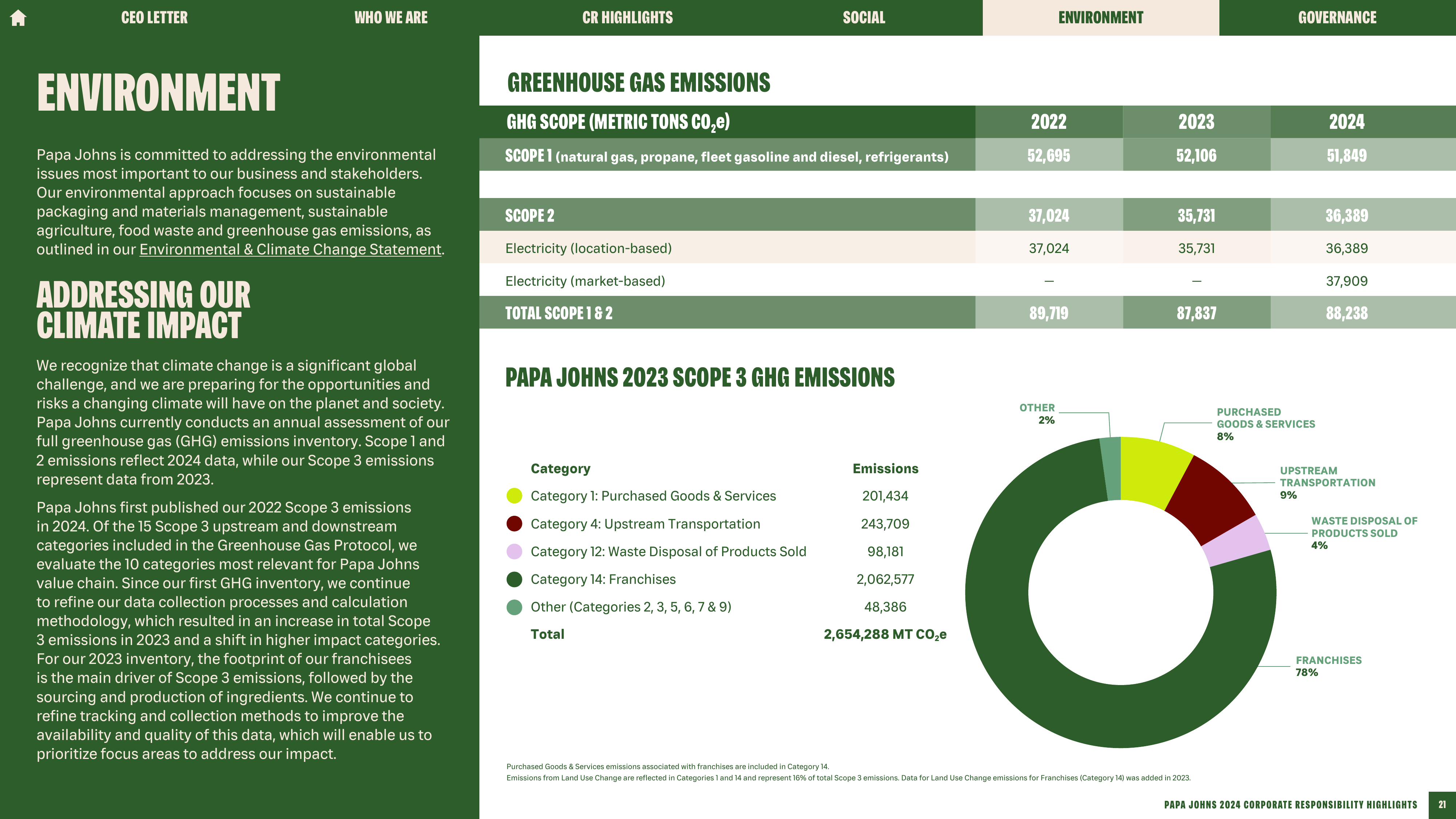
Task: Click Waste Disposal of Products Sold 4% label
Action: click(1364, 533)
